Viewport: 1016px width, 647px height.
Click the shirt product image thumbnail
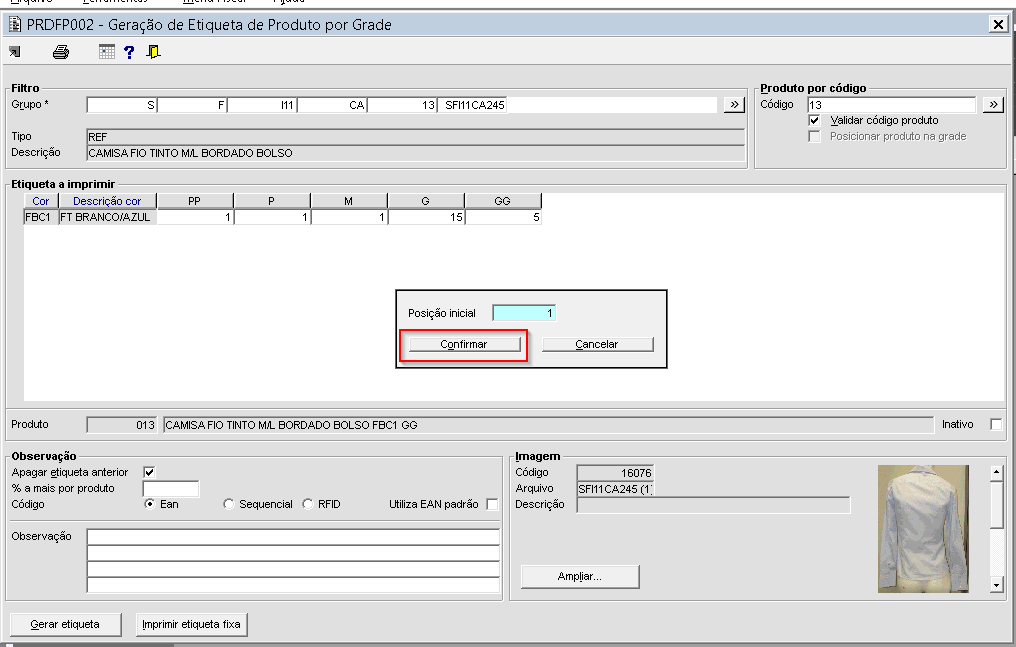pyautogui.click(x=923, y=528)
